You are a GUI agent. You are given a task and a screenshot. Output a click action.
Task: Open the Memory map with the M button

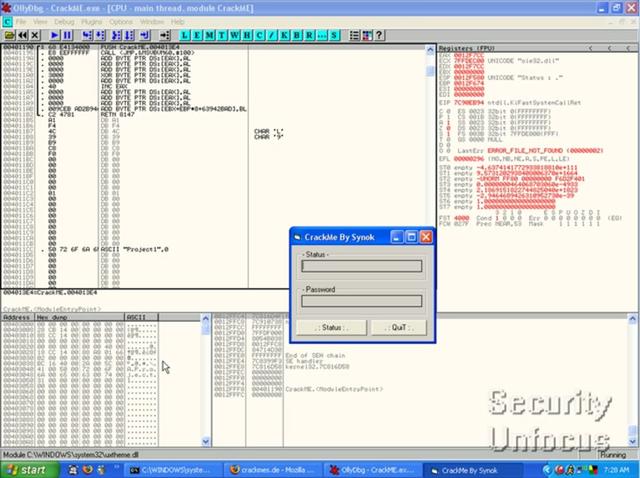(x=210, y=36)
